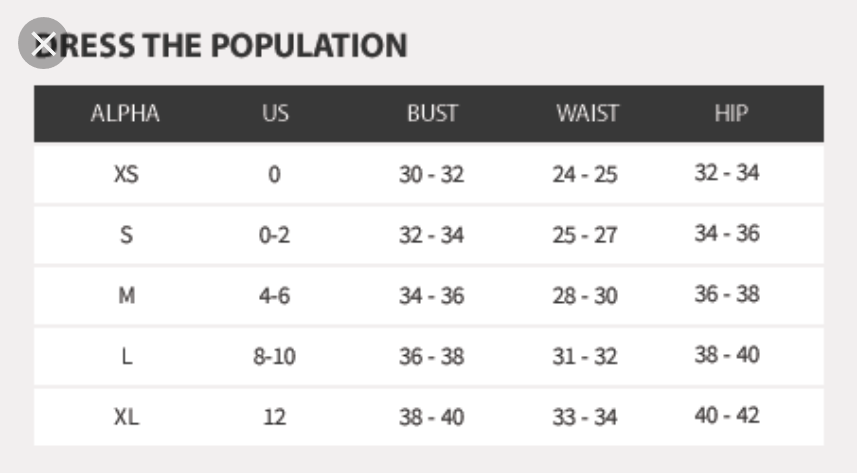Image resolution: width=857 pixels, height=473 pixels.
Task: Select the M size row label
Action: click(x=126, y=296)
